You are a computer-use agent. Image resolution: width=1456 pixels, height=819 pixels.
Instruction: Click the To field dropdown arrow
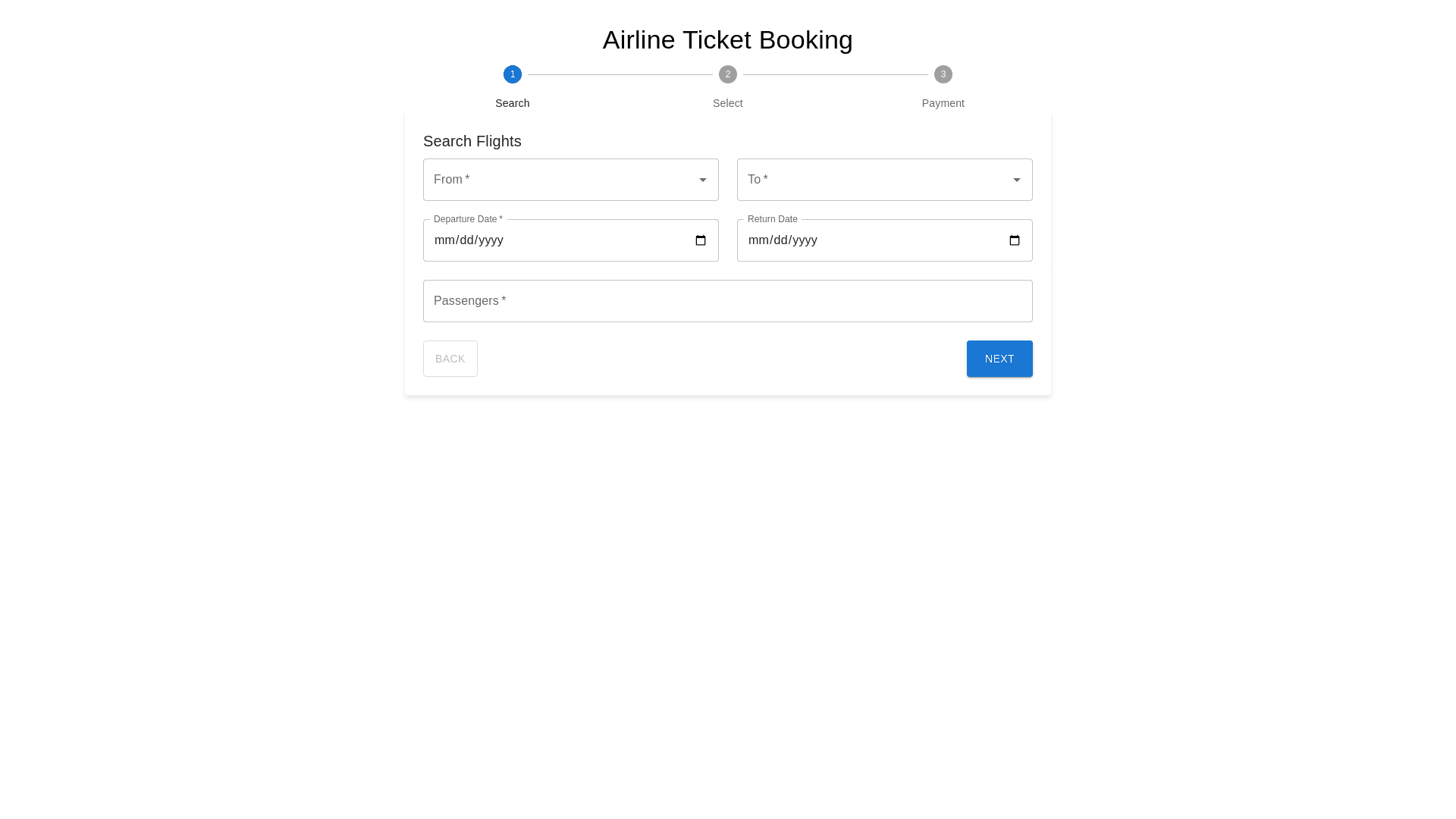(x=1017, y=180)
